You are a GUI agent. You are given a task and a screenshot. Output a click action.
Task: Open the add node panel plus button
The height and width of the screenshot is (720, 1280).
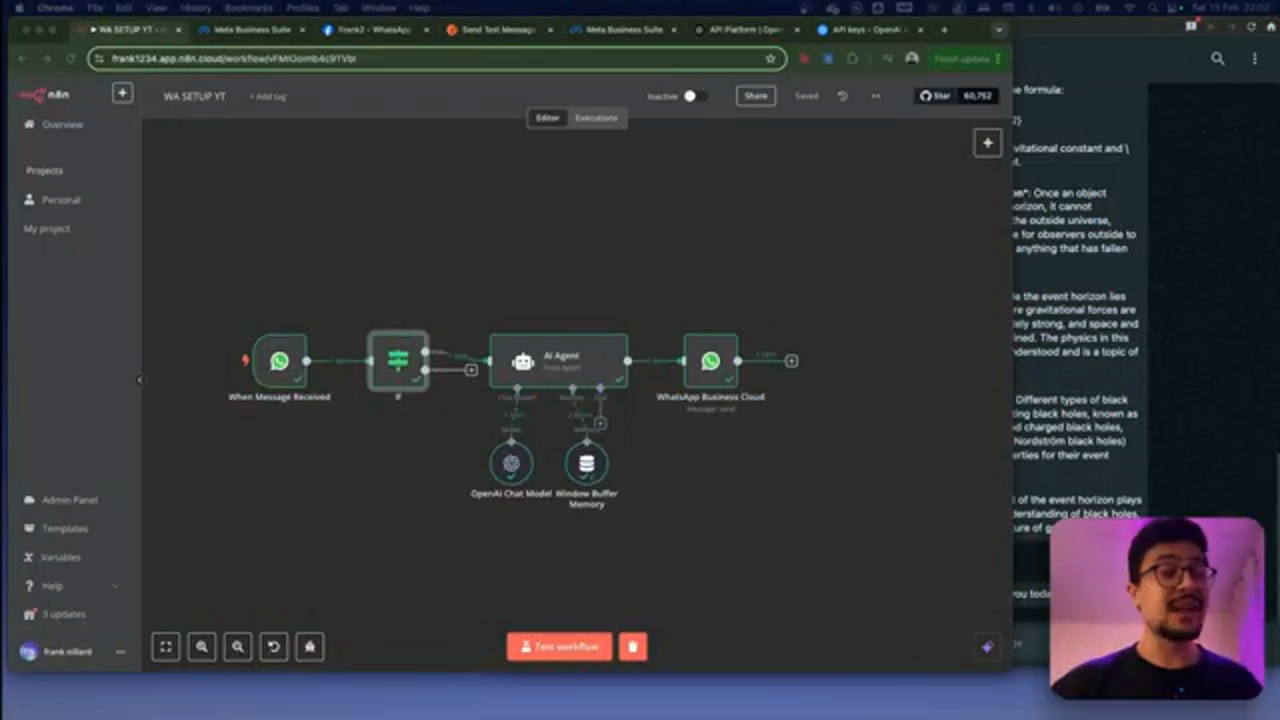(987, 143)
